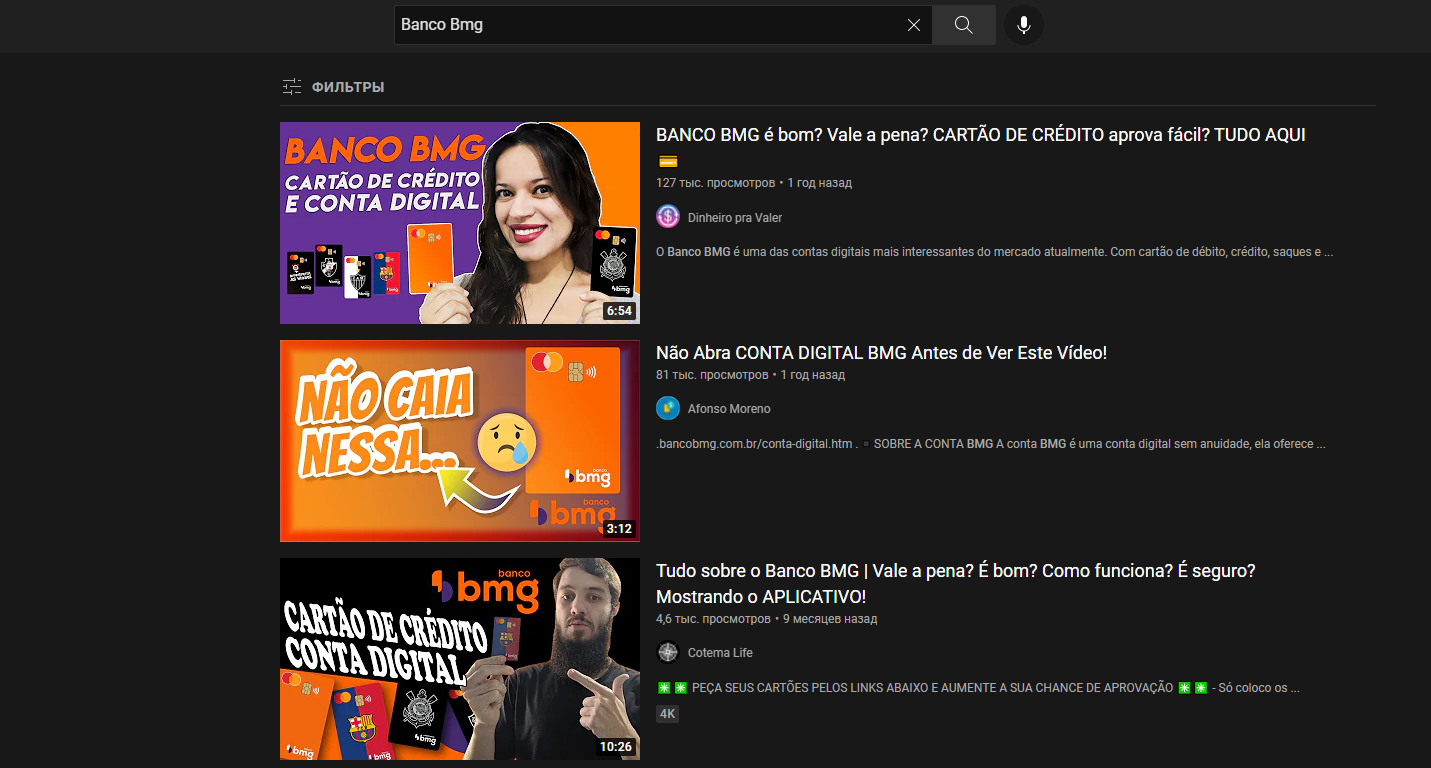
Task: Go to the Dinheiro pra Valer channel name
Action: (735, 218)
